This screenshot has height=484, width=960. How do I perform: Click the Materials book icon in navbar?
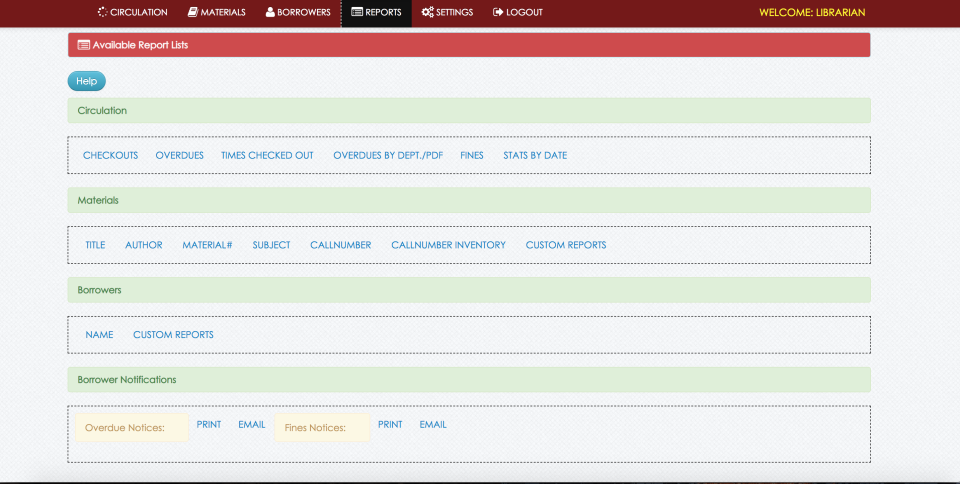(x=193, y=12)
